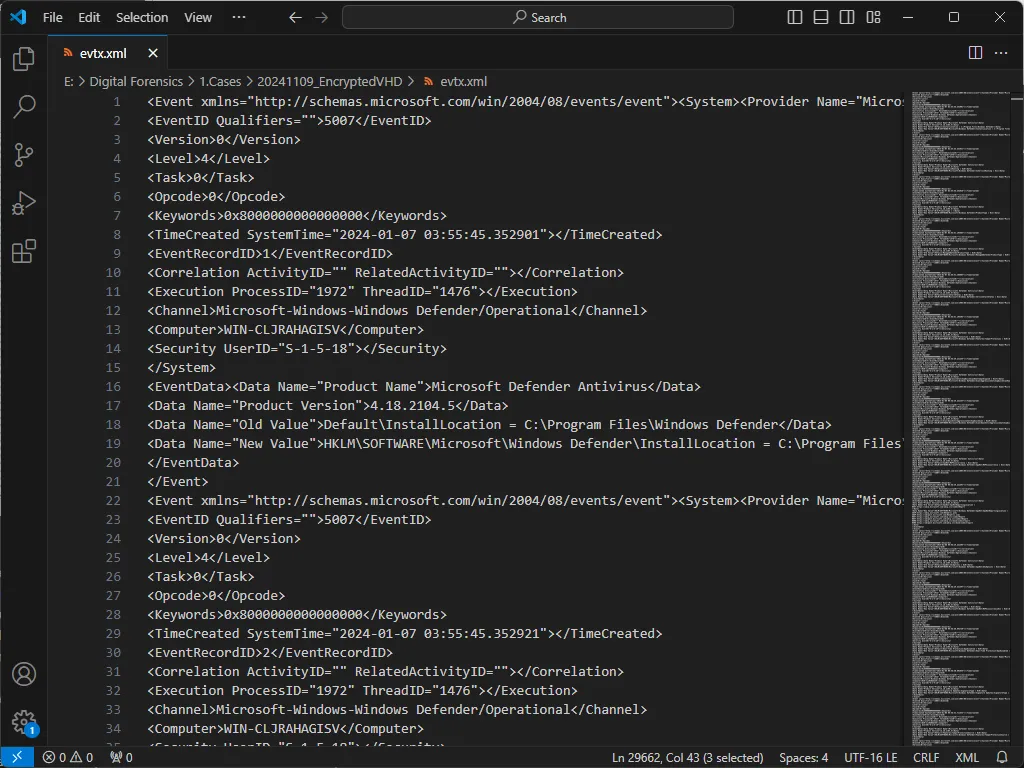Expand the editor More Actions ellipsis
This screenshot has height=768, width=1024.
tap(1001, 53)
